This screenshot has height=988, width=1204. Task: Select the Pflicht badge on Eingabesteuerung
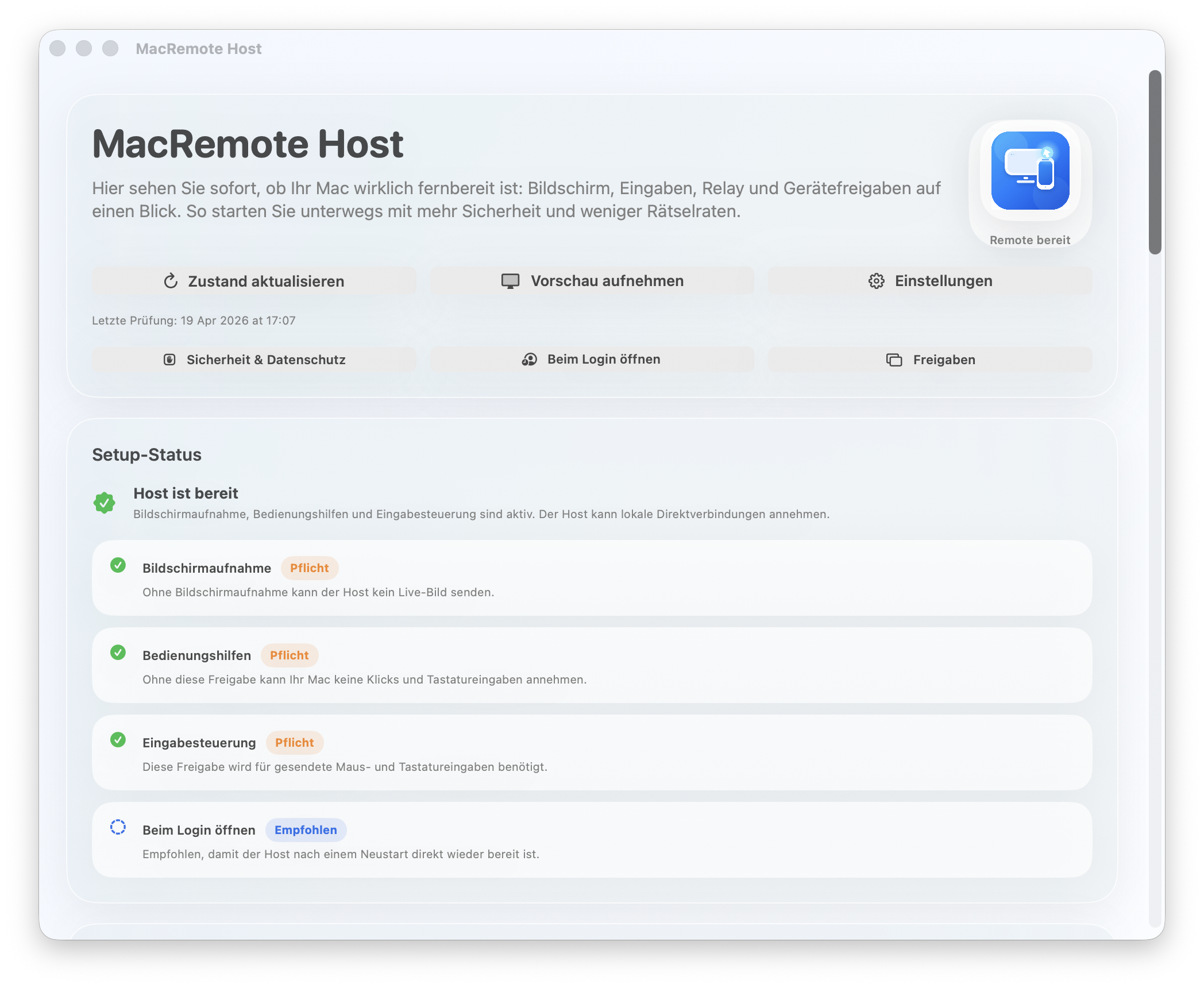tap(295, 742)
